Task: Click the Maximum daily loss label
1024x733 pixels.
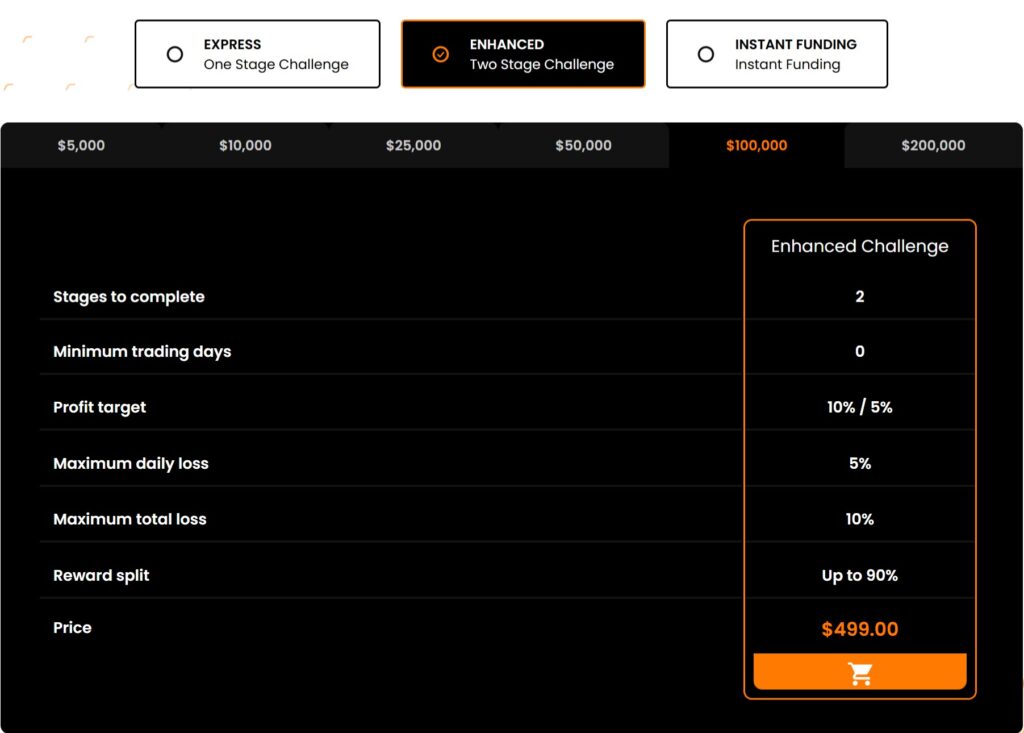Action: coord(131,464)
